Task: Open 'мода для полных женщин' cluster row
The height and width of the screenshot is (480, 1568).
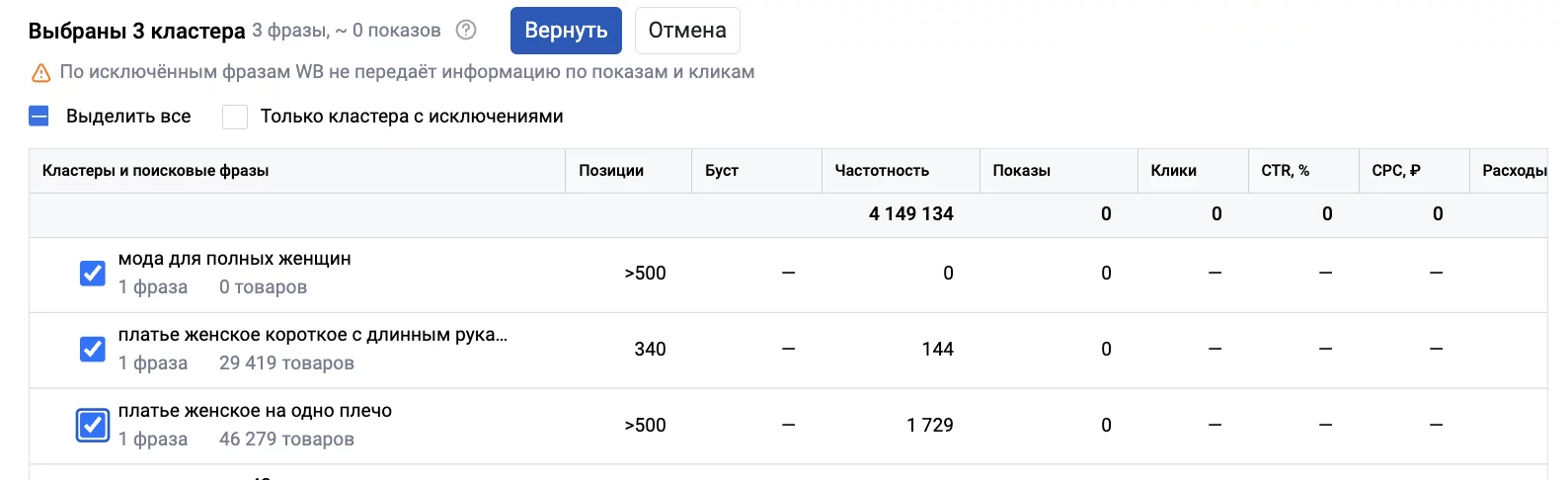Action: click(235, 259)
